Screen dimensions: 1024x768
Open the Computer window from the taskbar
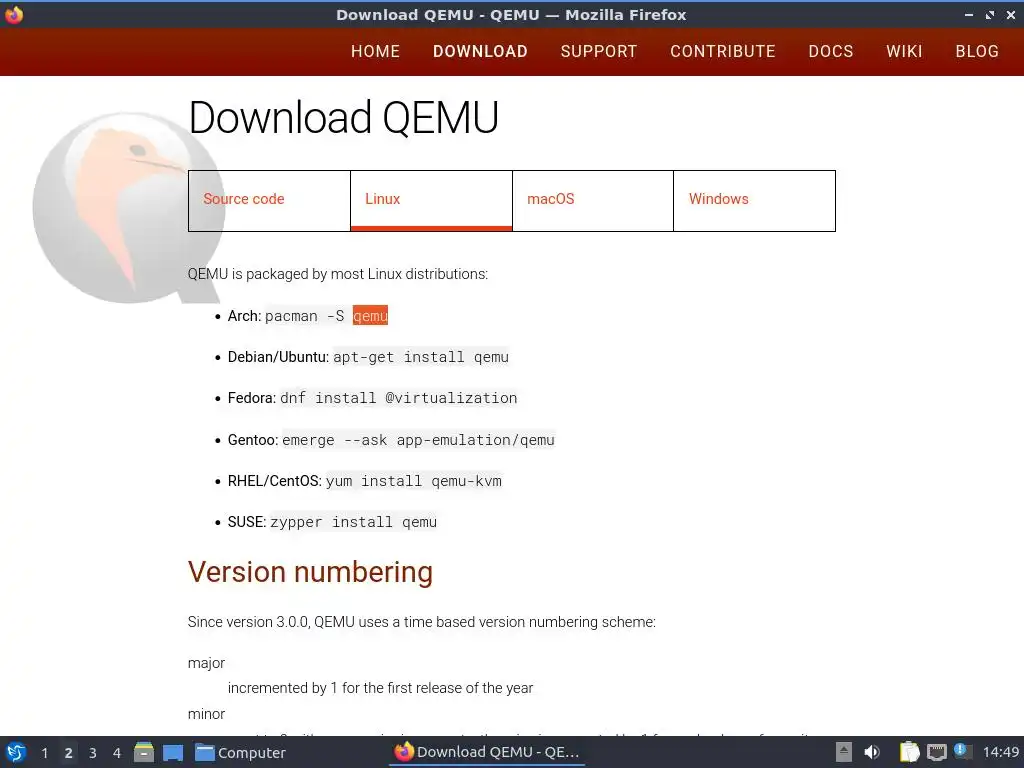[x=240, y=753]
